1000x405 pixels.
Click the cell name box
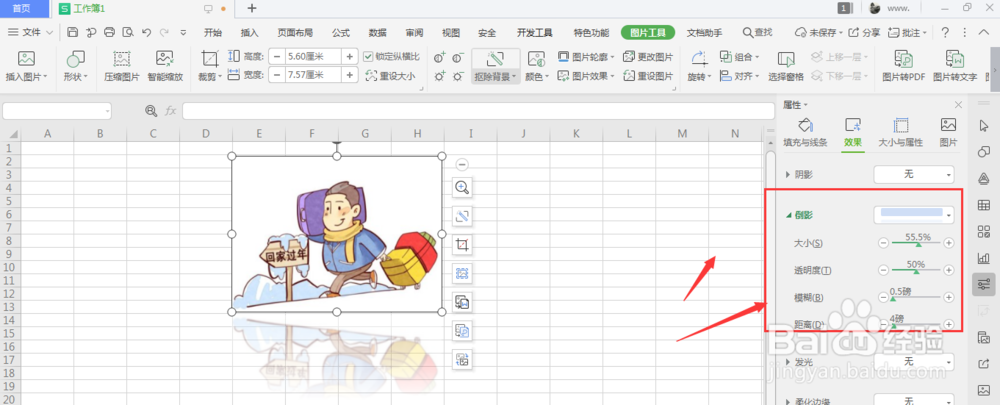tap(57, 111)
